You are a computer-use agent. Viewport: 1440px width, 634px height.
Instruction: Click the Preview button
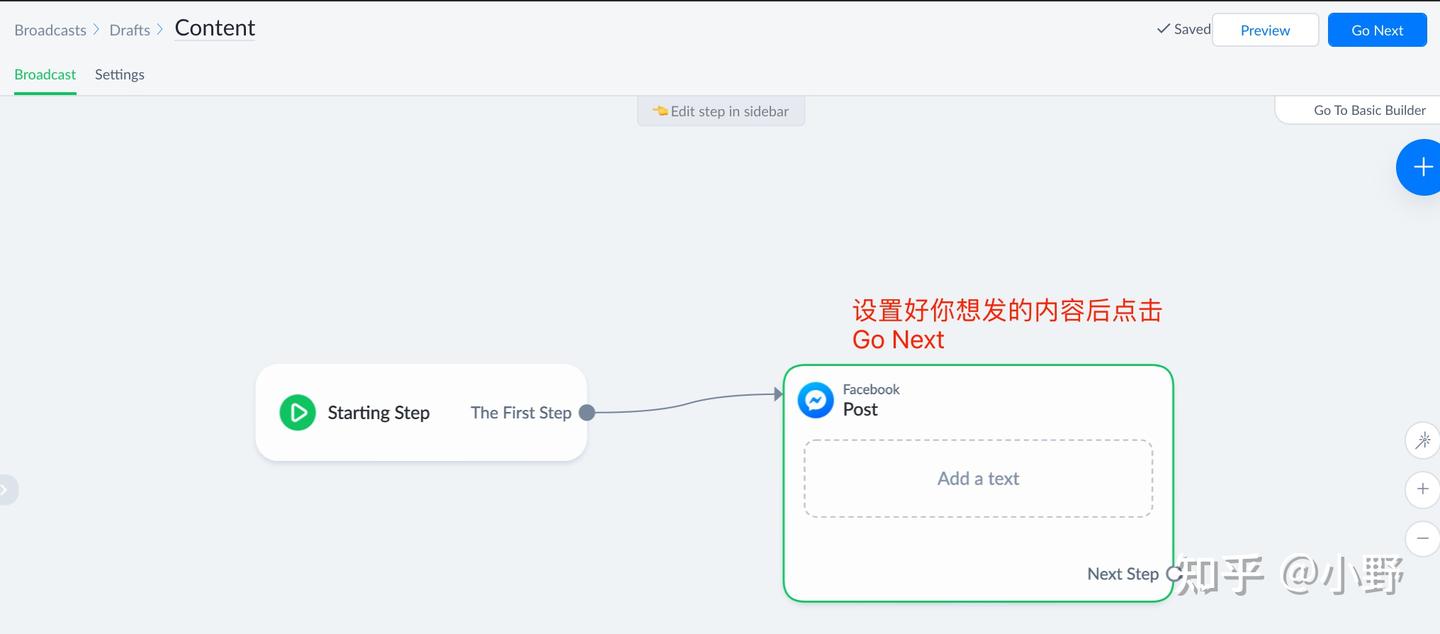(x=1264, y=30)
